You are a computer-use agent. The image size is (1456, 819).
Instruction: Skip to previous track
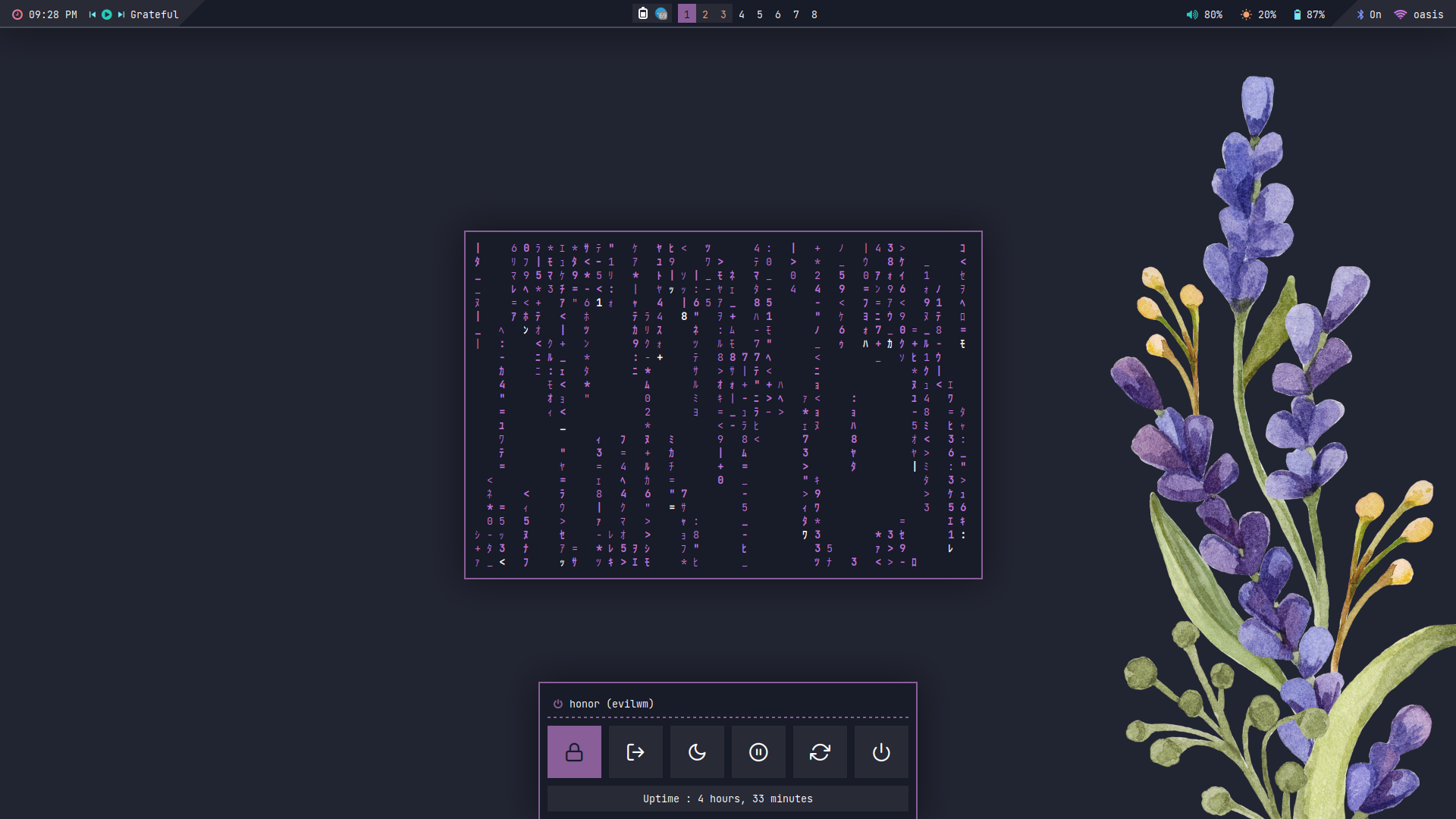coord(93,14)
